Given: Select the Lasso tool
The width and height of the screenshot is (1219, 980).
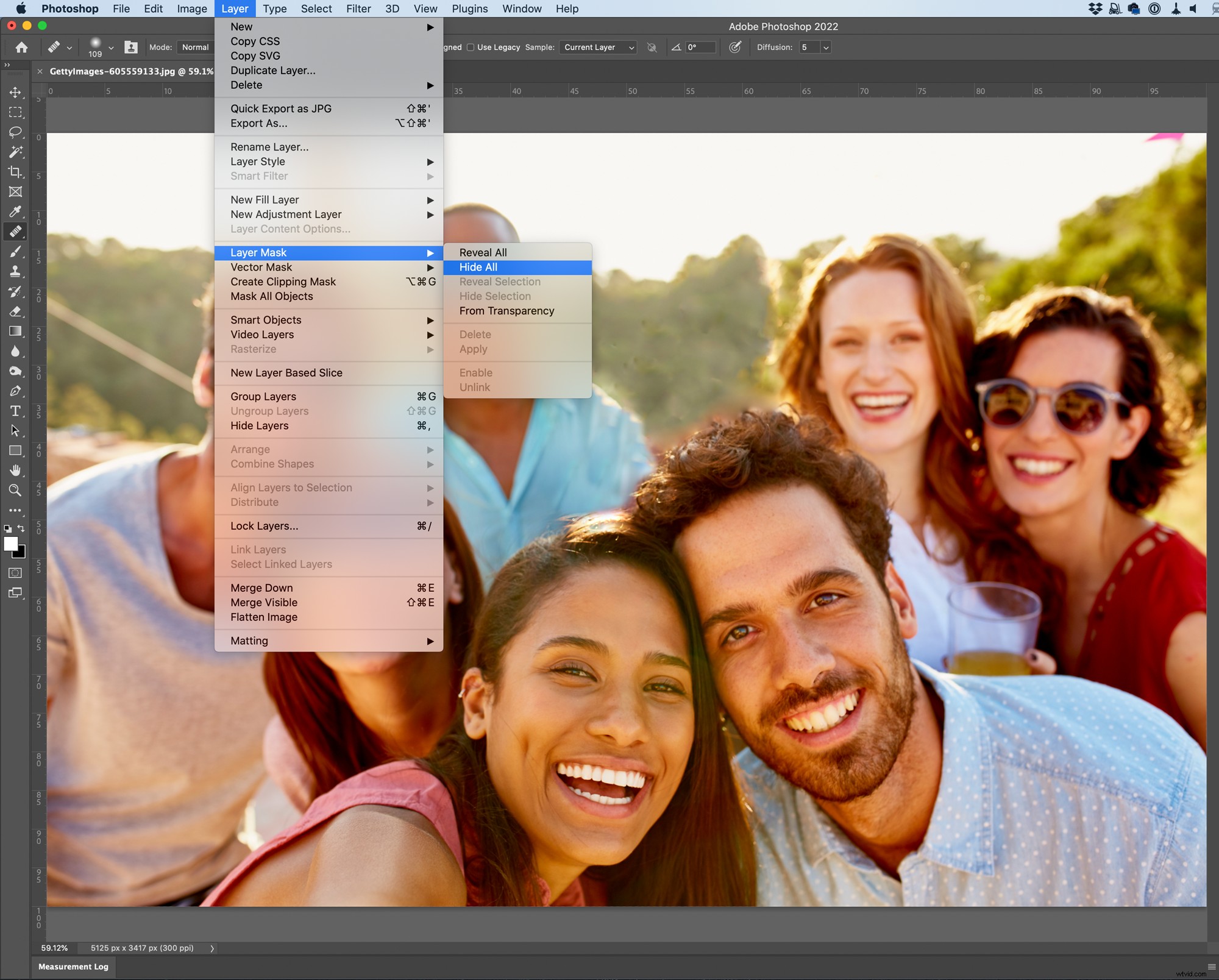Looking at the screenshot, I should coord(16,133).
